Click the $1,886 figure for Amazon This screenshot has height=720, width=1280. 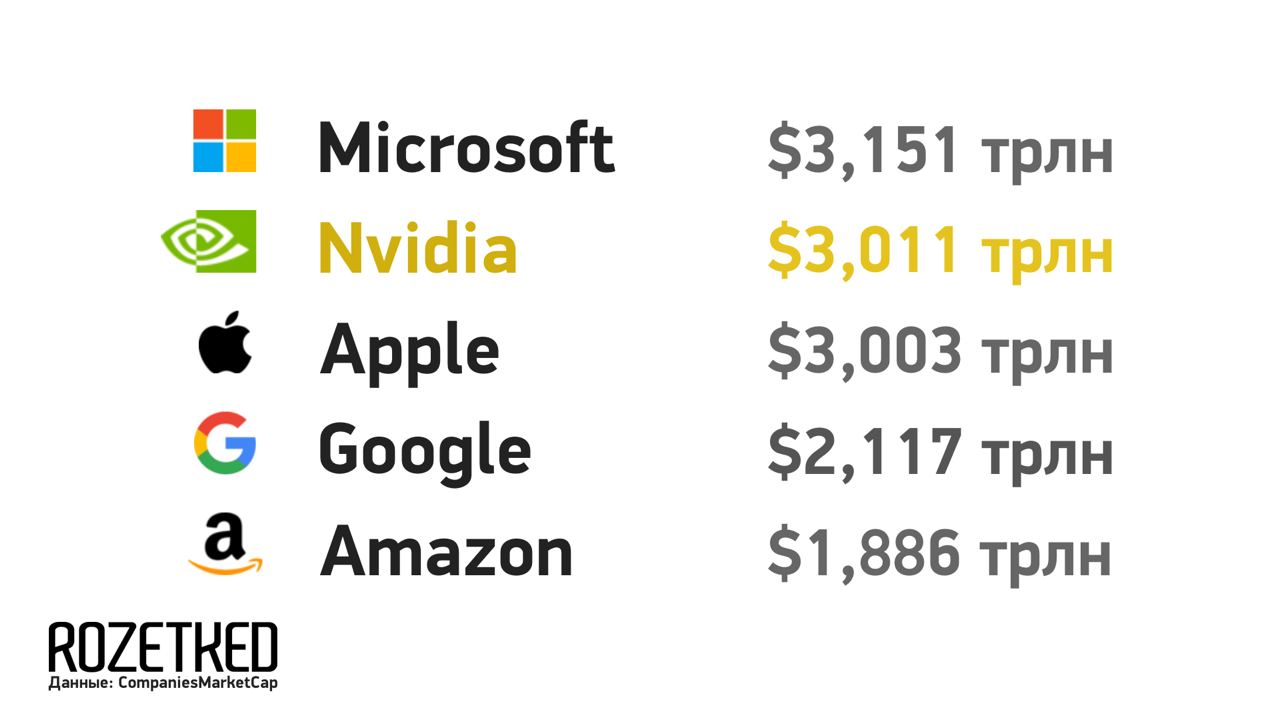[864, 551]
